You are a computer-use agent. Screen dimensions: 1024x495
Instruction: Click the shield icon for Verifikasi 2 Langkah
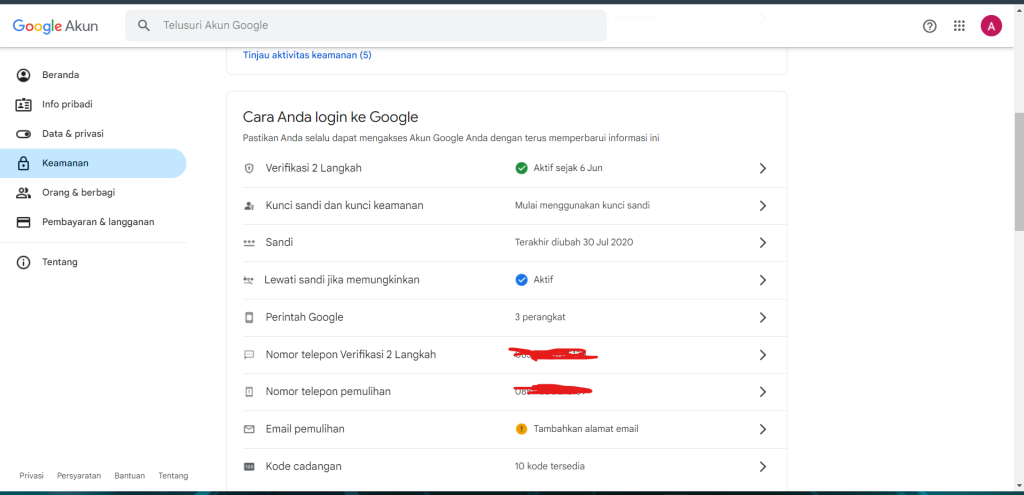(249, 168)
